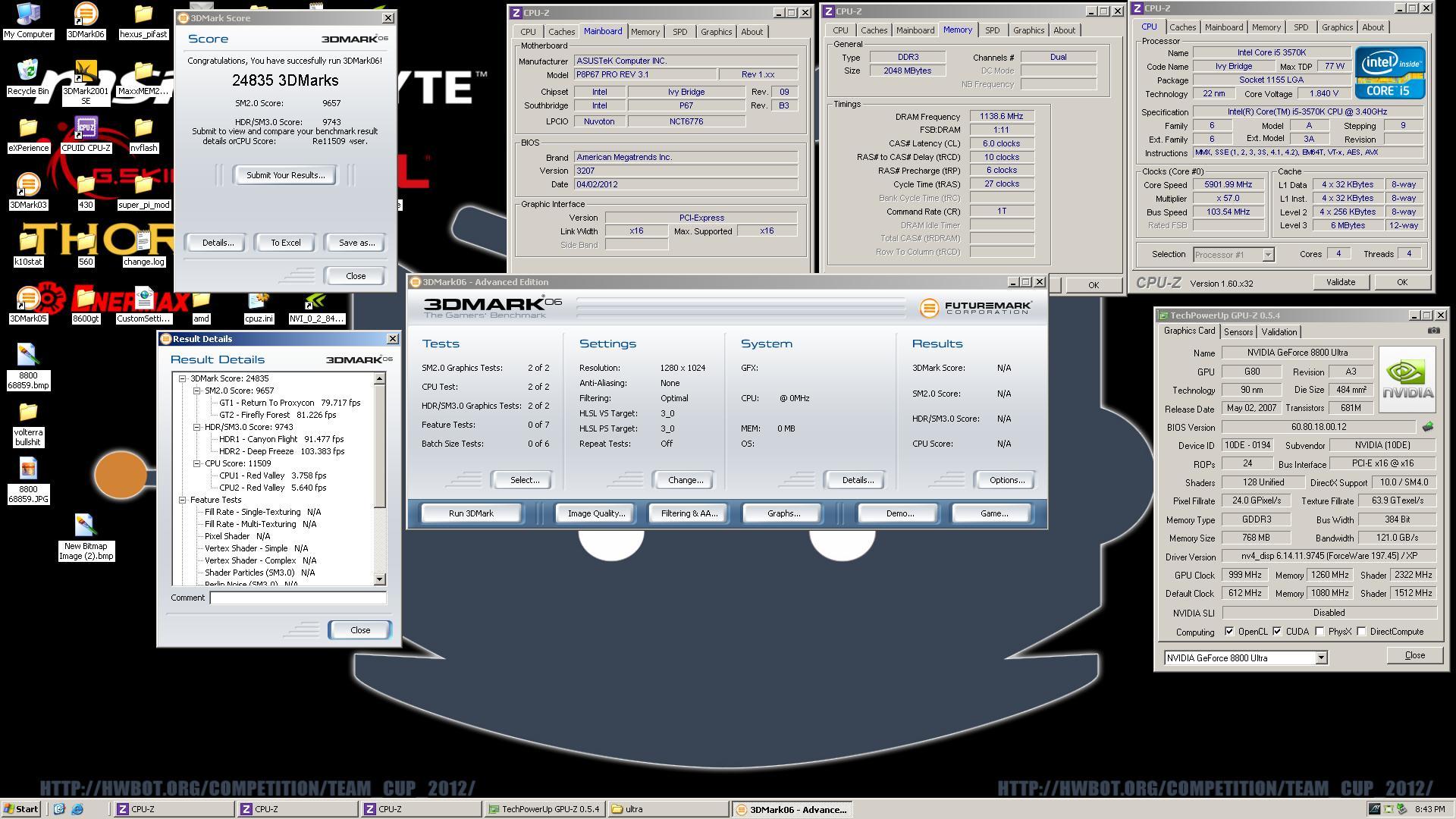Collapse the SM2.0 Score tree node

coord(196,391)
